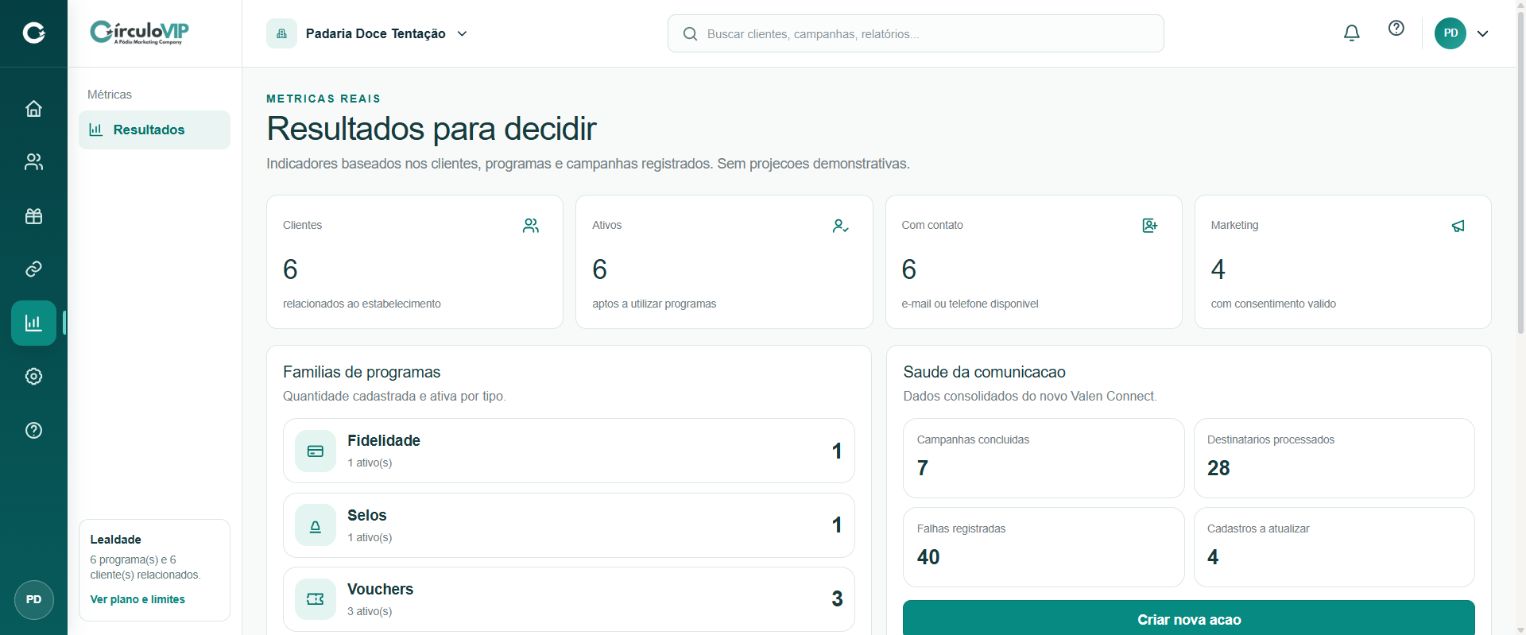Click the CírculoVIP C logo icon in sidebar
This screenshot has width=1526, height=635.
pyautogui.click(x=34, y=33)
